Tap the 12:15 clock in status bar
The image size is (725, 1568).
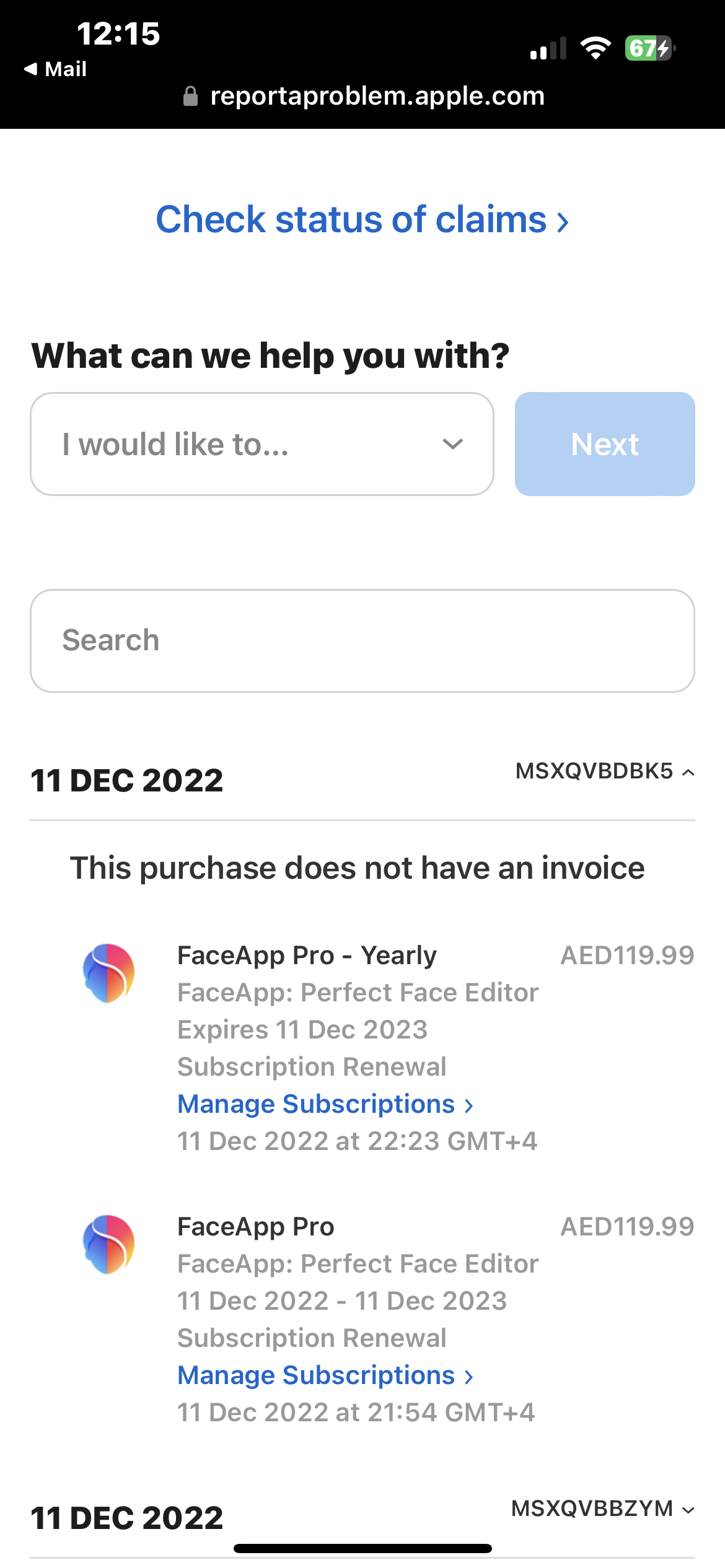(118, 33)
